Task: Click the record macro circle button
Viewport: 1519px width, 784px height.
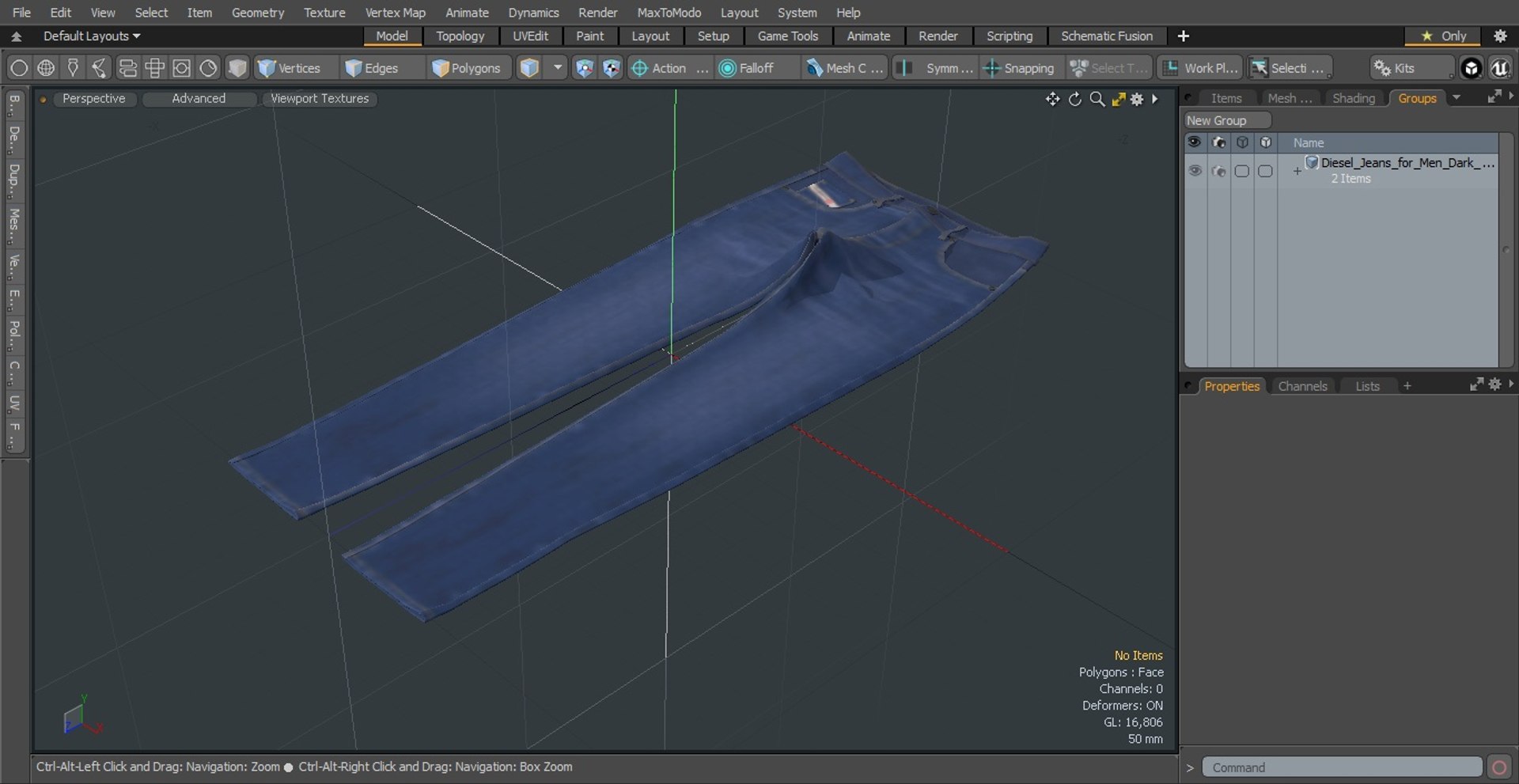Action: click(1498, 767)
